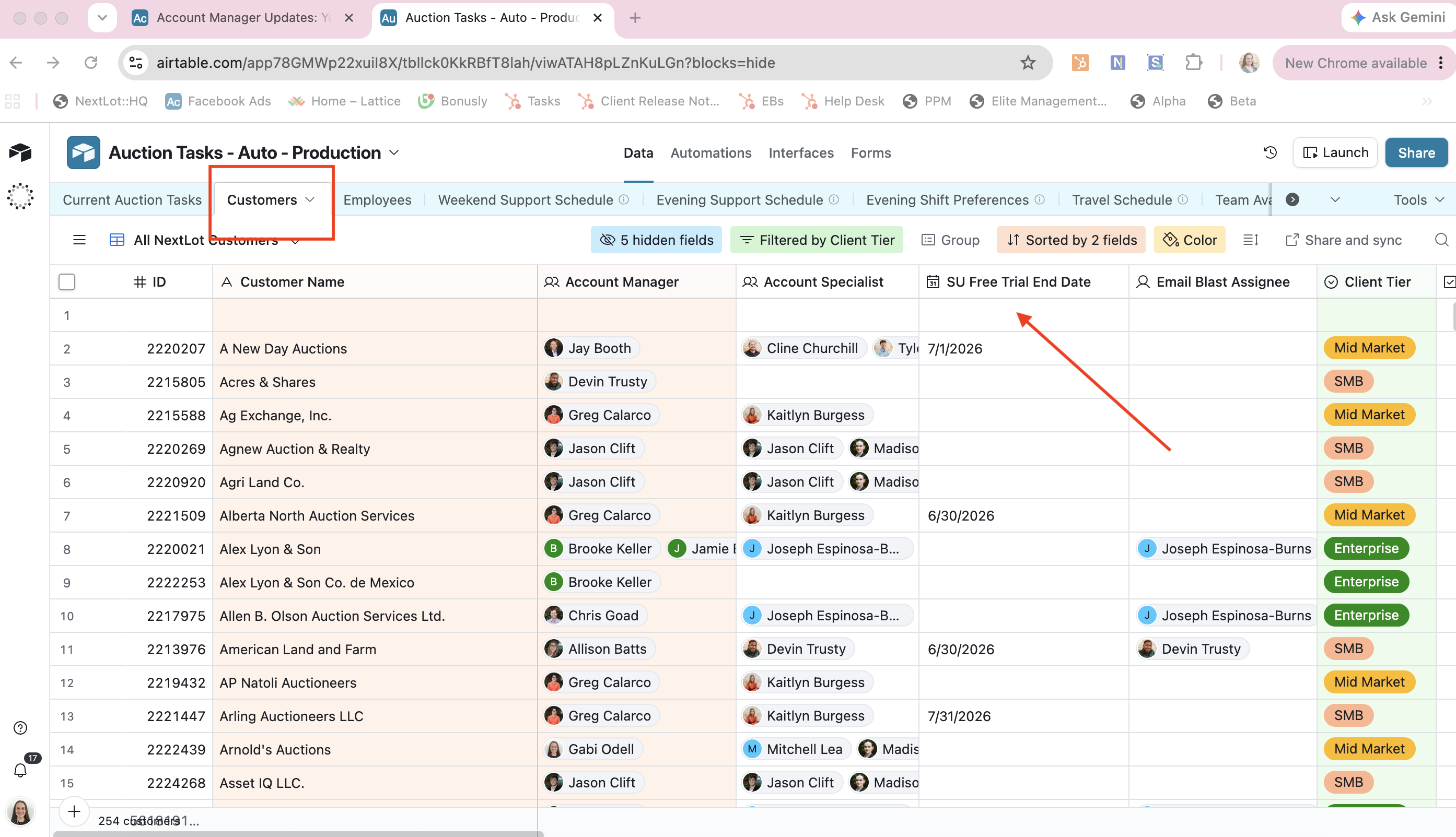Click the Chrome profile avatar

[x=1249, y=63]
